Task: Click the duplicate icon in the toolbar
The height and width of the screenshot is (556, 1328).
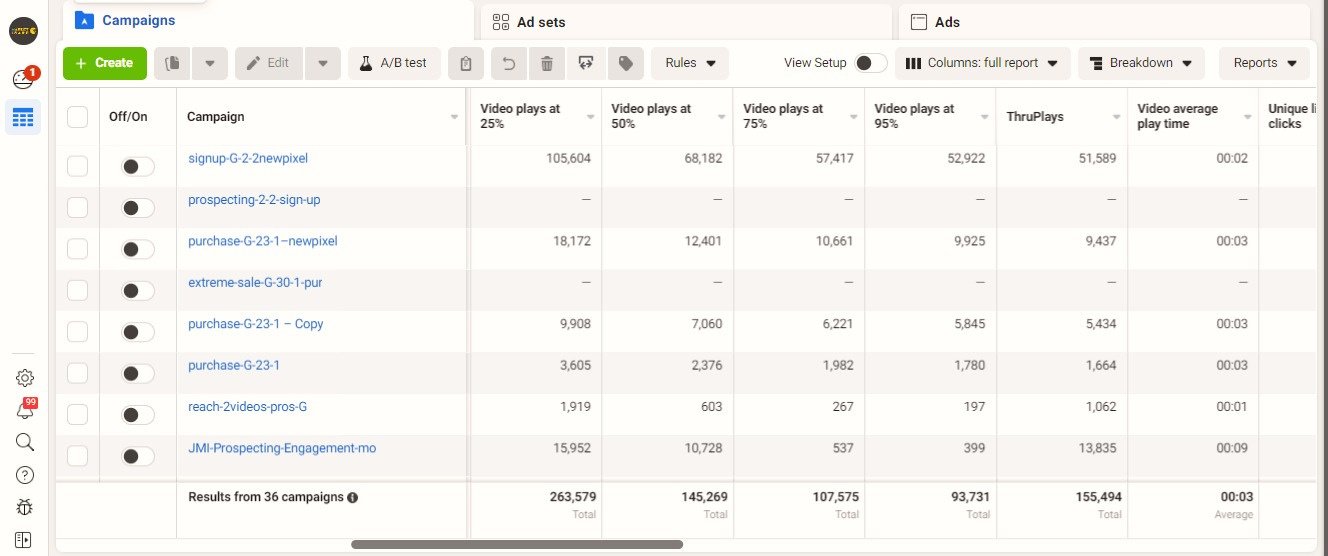Action: click(x=172, y=63)
